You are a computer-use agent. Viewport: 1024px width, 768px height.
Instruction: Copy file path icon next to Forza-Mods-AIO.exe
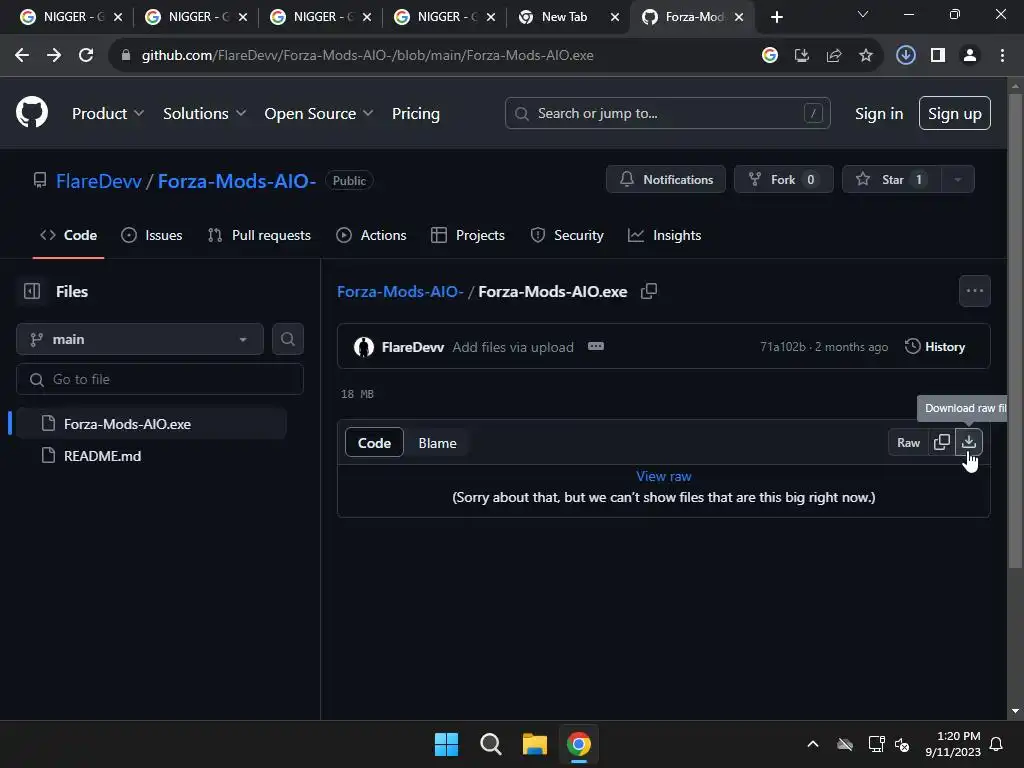(648, 291)
